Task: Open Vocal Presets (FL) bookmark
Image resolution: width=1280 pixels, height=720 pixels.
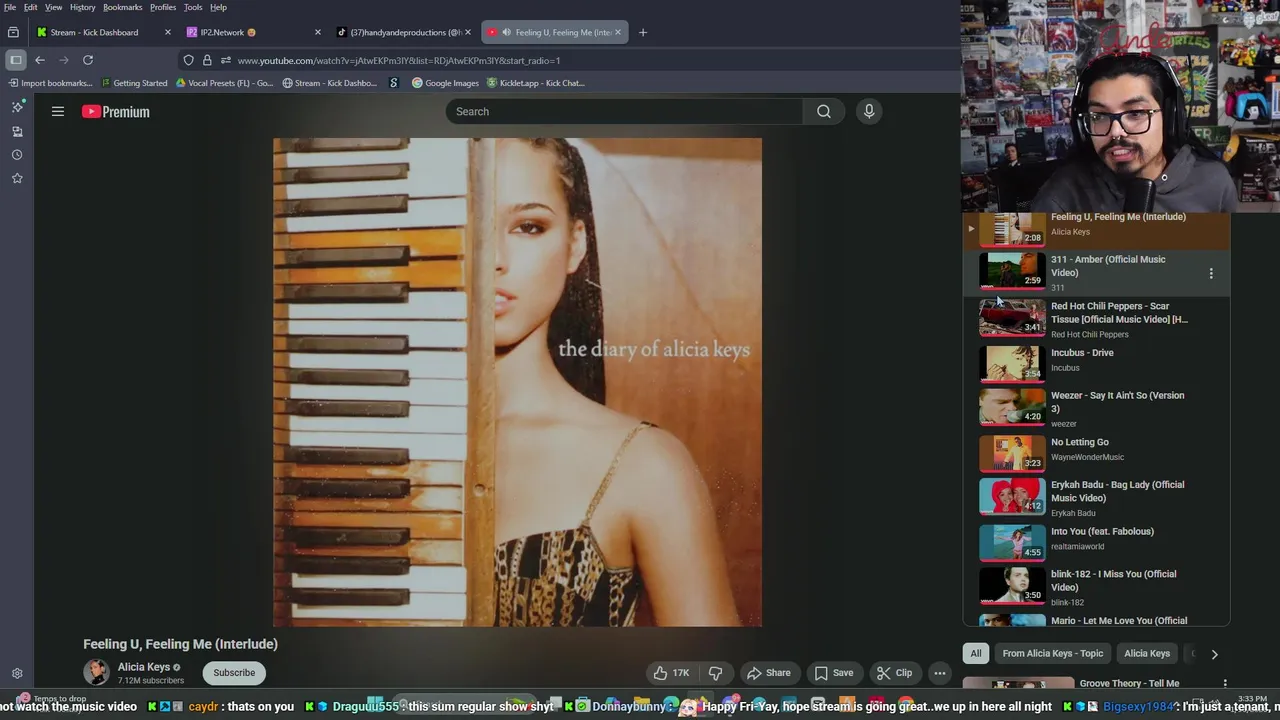Action: click(224, 83)
